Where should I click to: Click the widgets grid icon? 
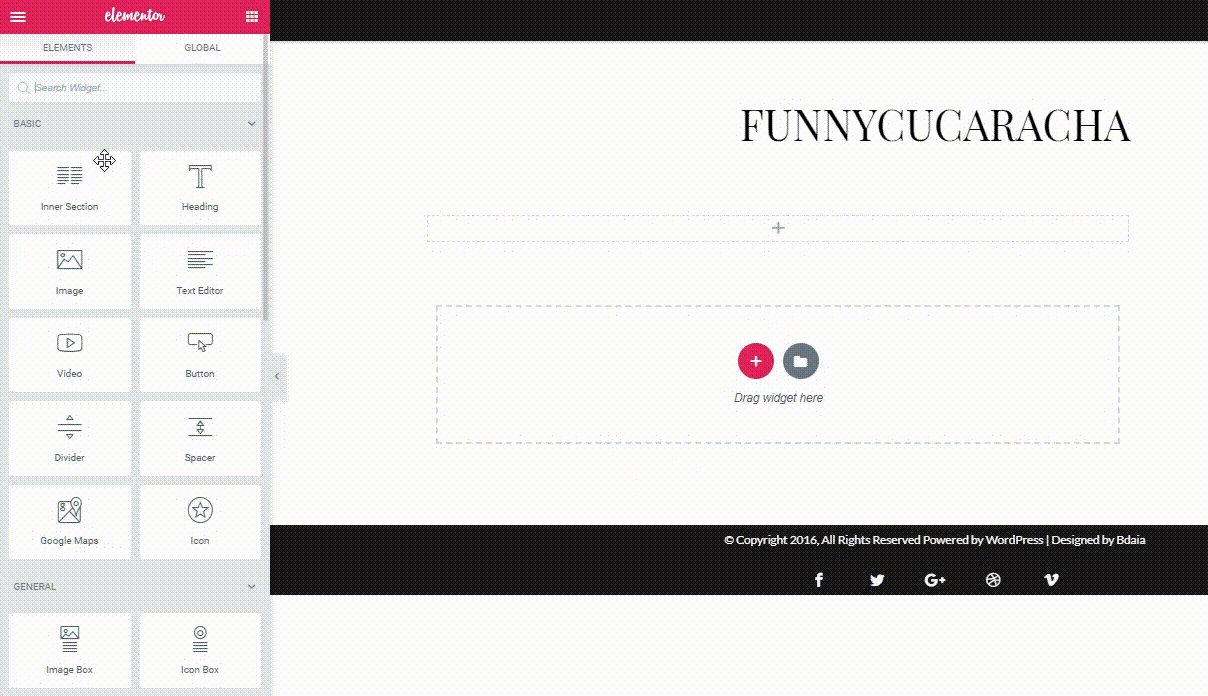click(x=252, y=16)
